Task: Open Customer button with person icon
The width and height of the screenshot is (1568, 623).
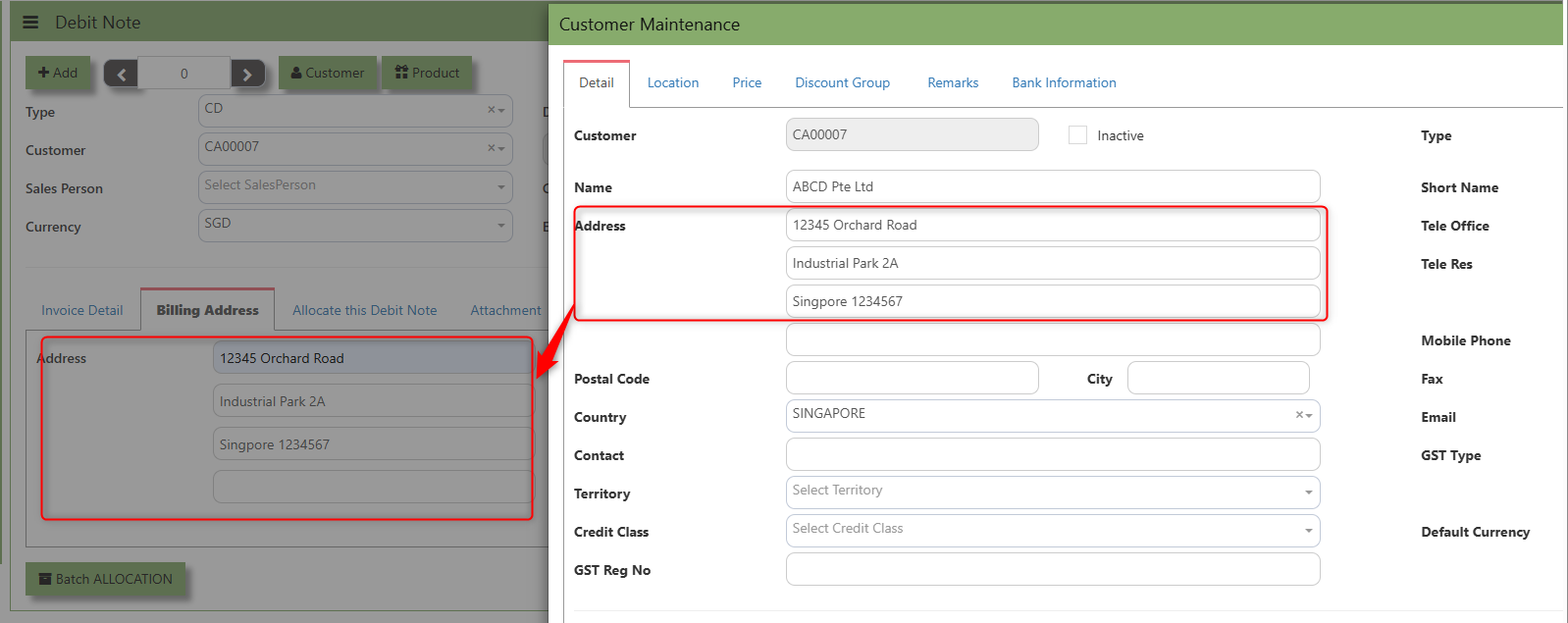Action: (328, 73)
